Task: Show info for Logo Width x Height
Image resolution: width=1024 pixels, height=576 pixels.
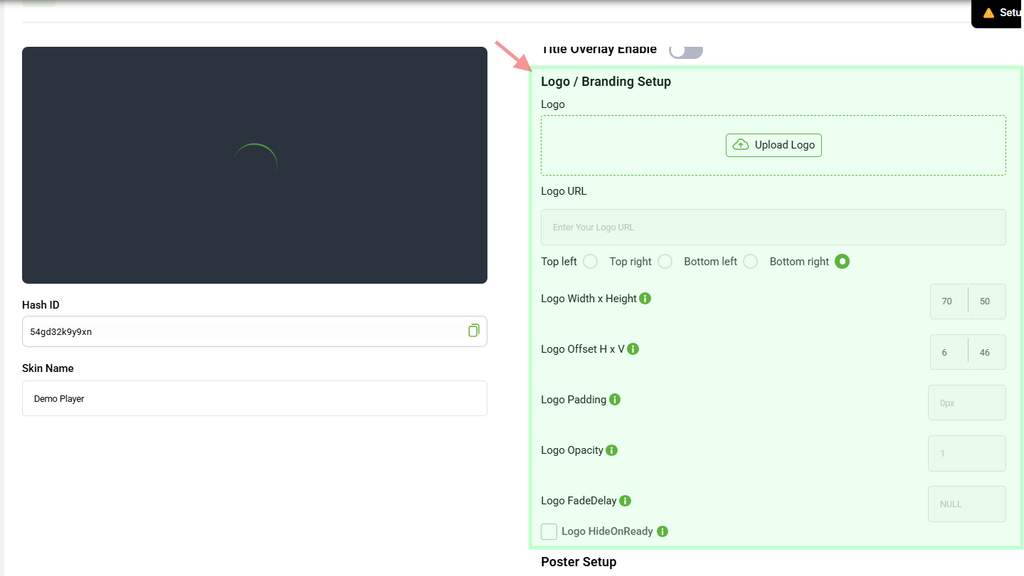Action: 645,298
